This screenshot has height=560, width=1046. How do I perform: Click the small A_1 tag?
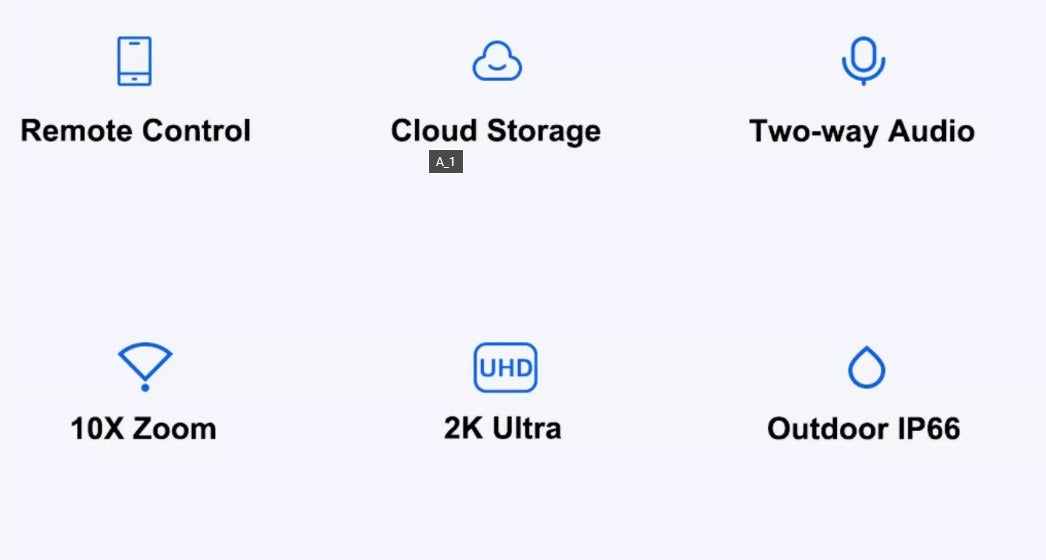(x=446, y=162)
